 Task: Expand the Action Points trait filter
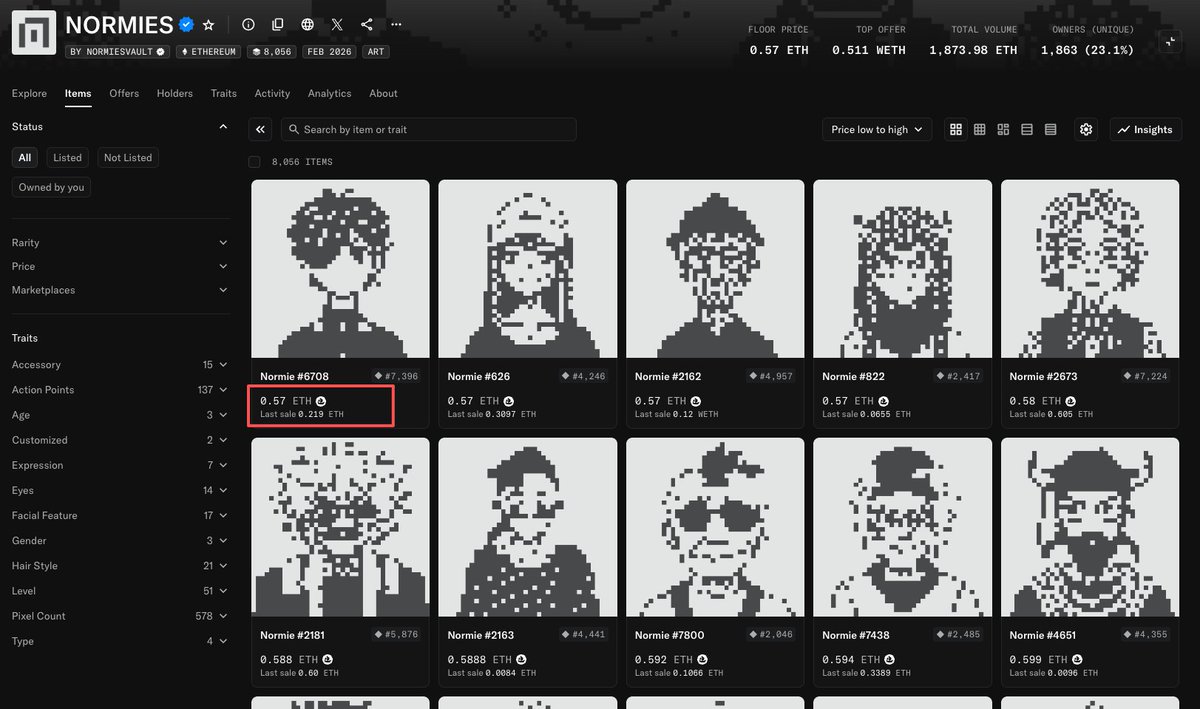(120, 390)
